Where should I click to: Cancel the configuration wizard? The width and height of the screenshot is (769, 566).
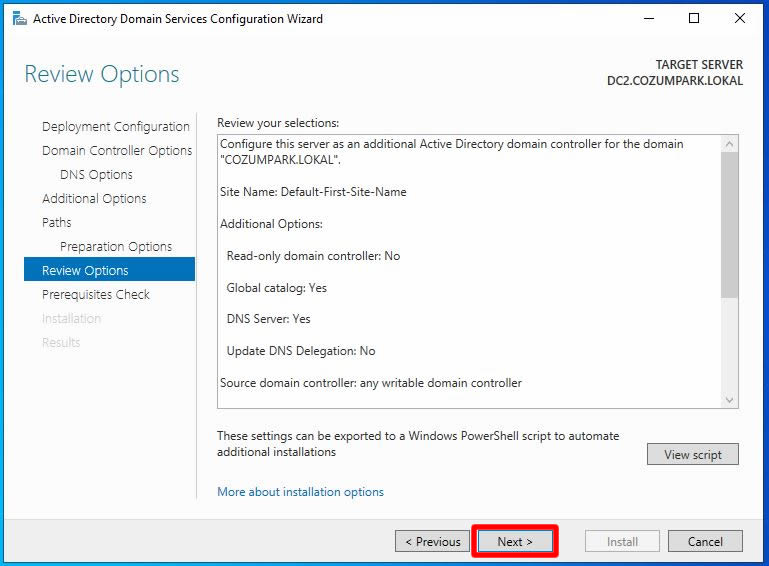click(705, 542)
